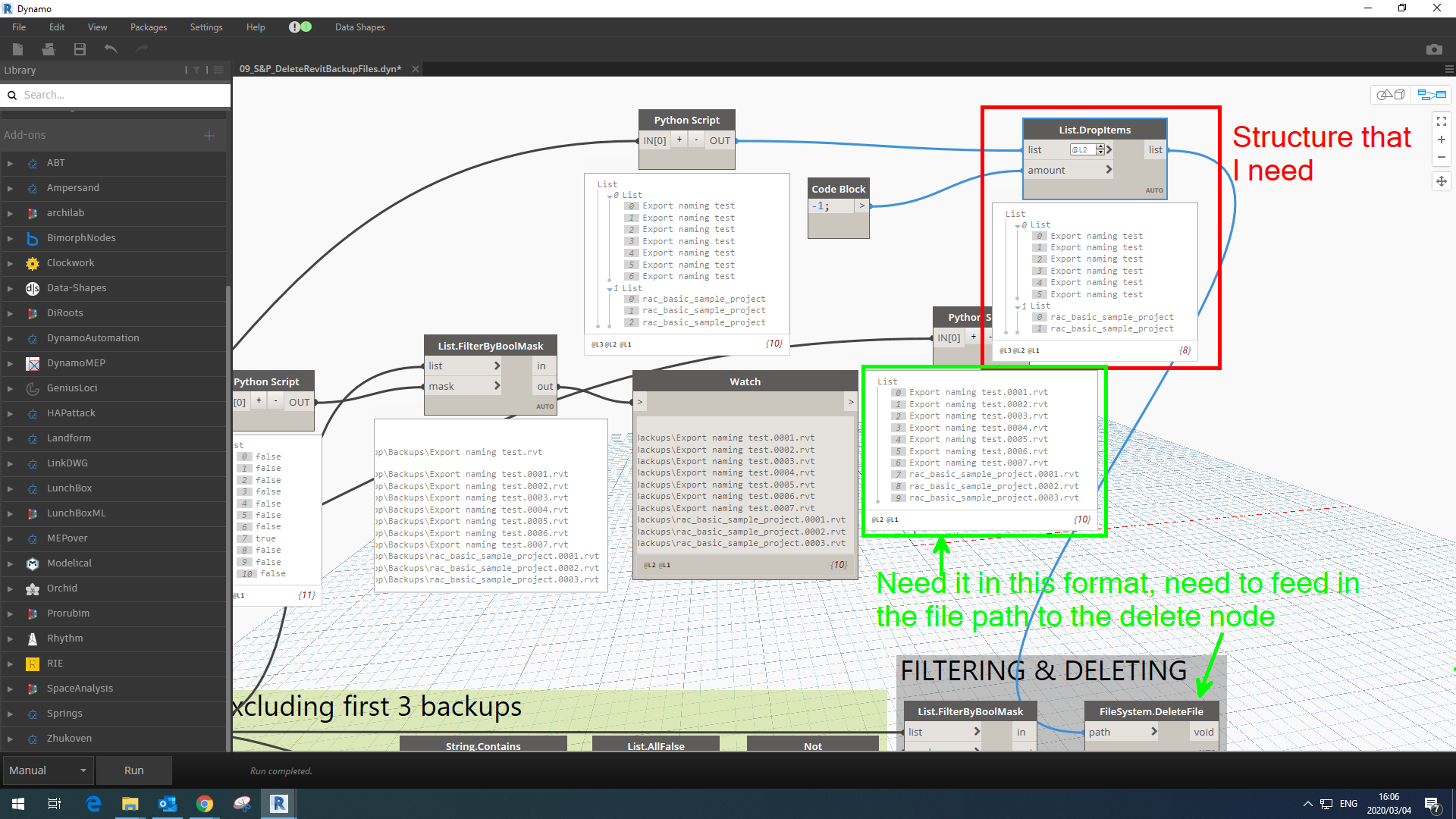Click the OUT port of the top Python Script node
This screenshot has height=819, width=1456.
[720, 140]
